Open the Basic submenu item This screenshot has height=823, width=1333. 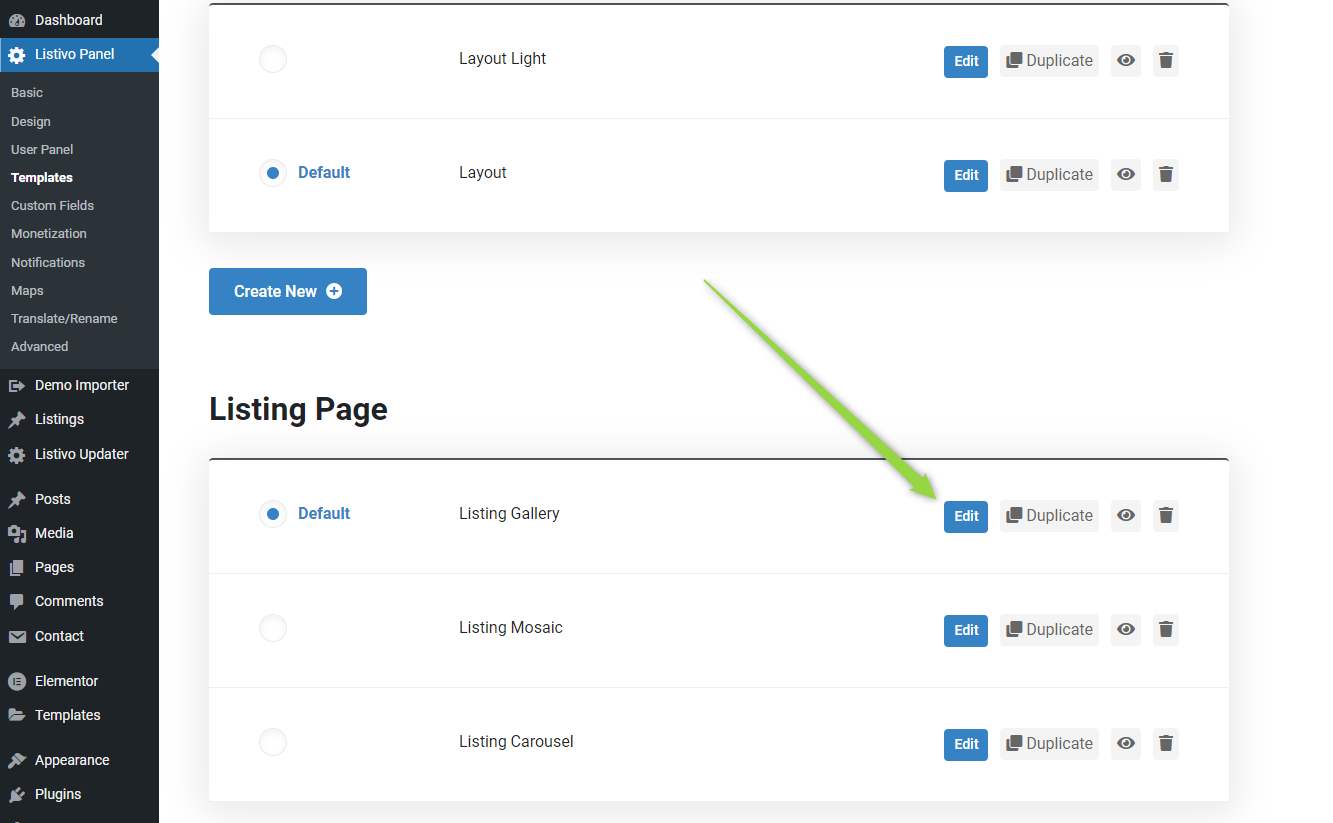click(27, 93)
